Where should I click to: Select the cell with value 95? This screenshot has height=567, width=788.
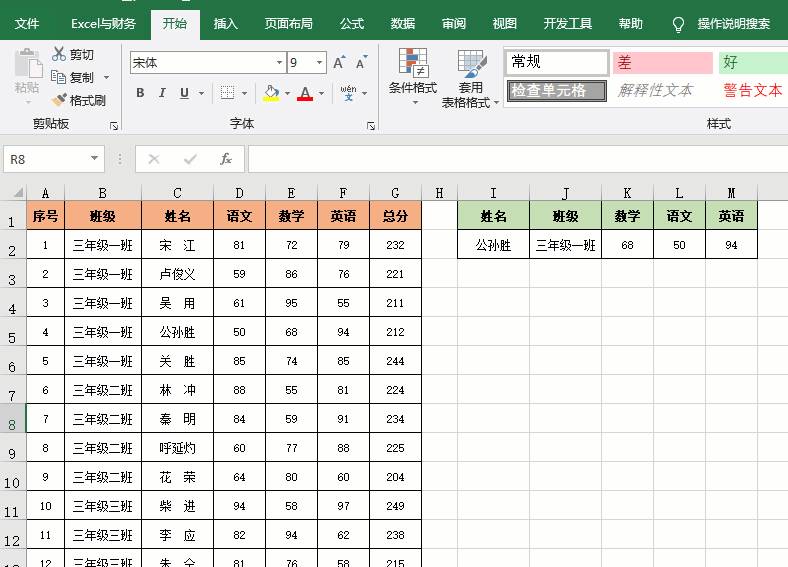tap(291, 303)
